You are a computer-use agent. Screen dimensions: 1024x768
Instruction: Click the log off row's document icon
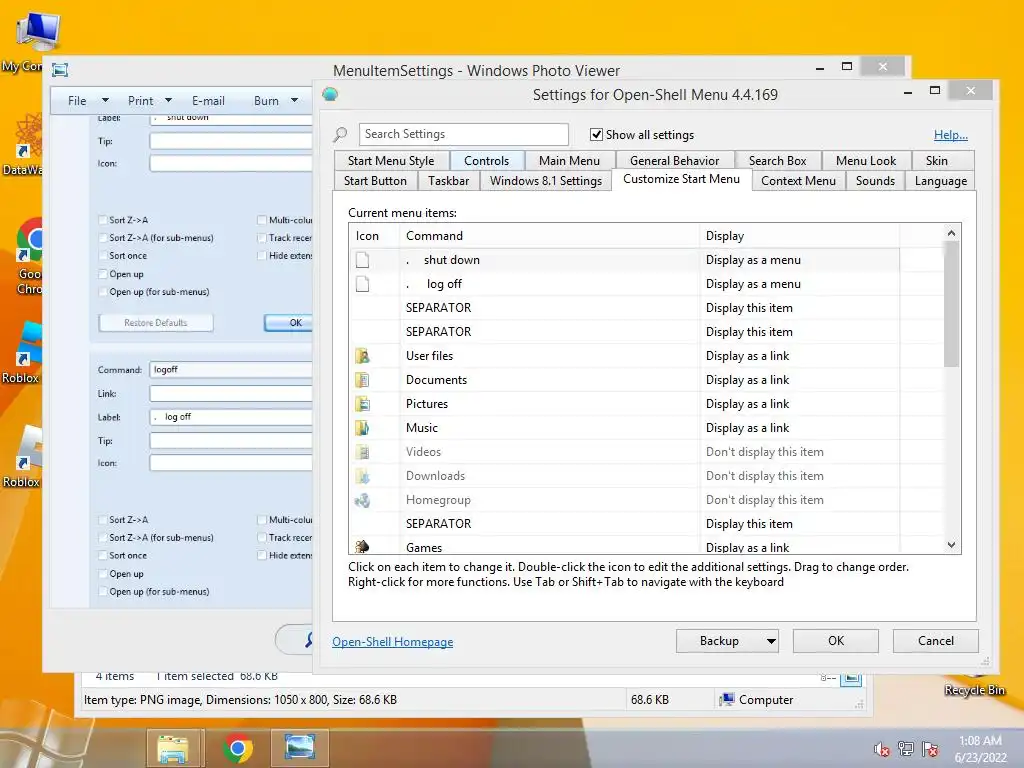point(362,284)
